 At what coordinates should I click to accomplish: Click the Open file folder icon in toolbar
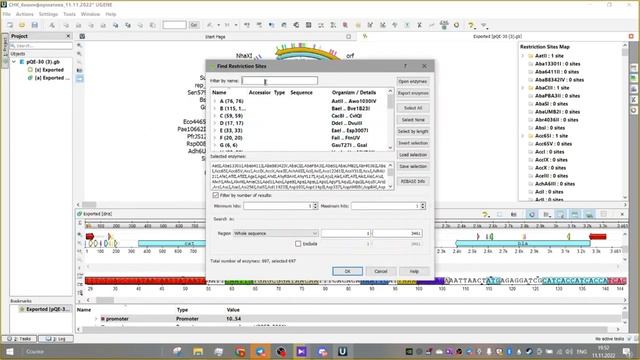(22, 25)
